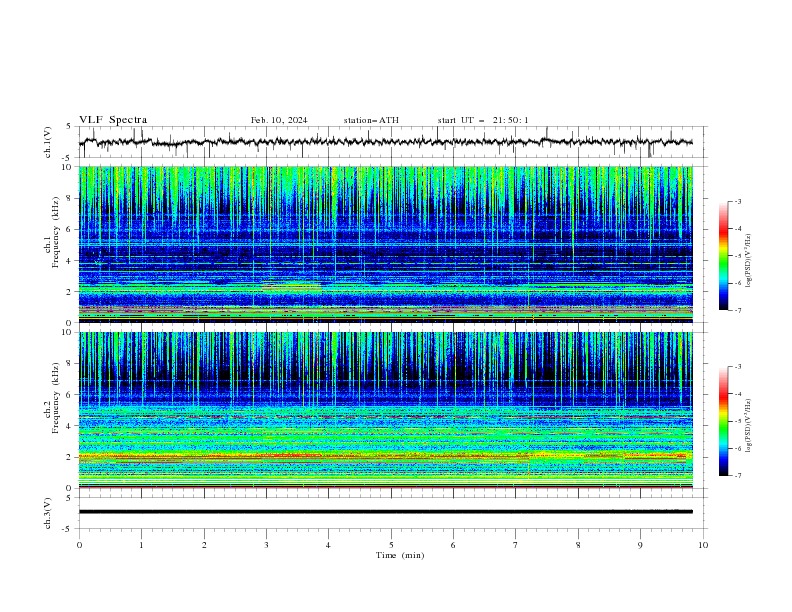Viewport: 792px width, 612px height.
Task: Click the ch.1 spectrogram color bar
Action: pos(723,255)
